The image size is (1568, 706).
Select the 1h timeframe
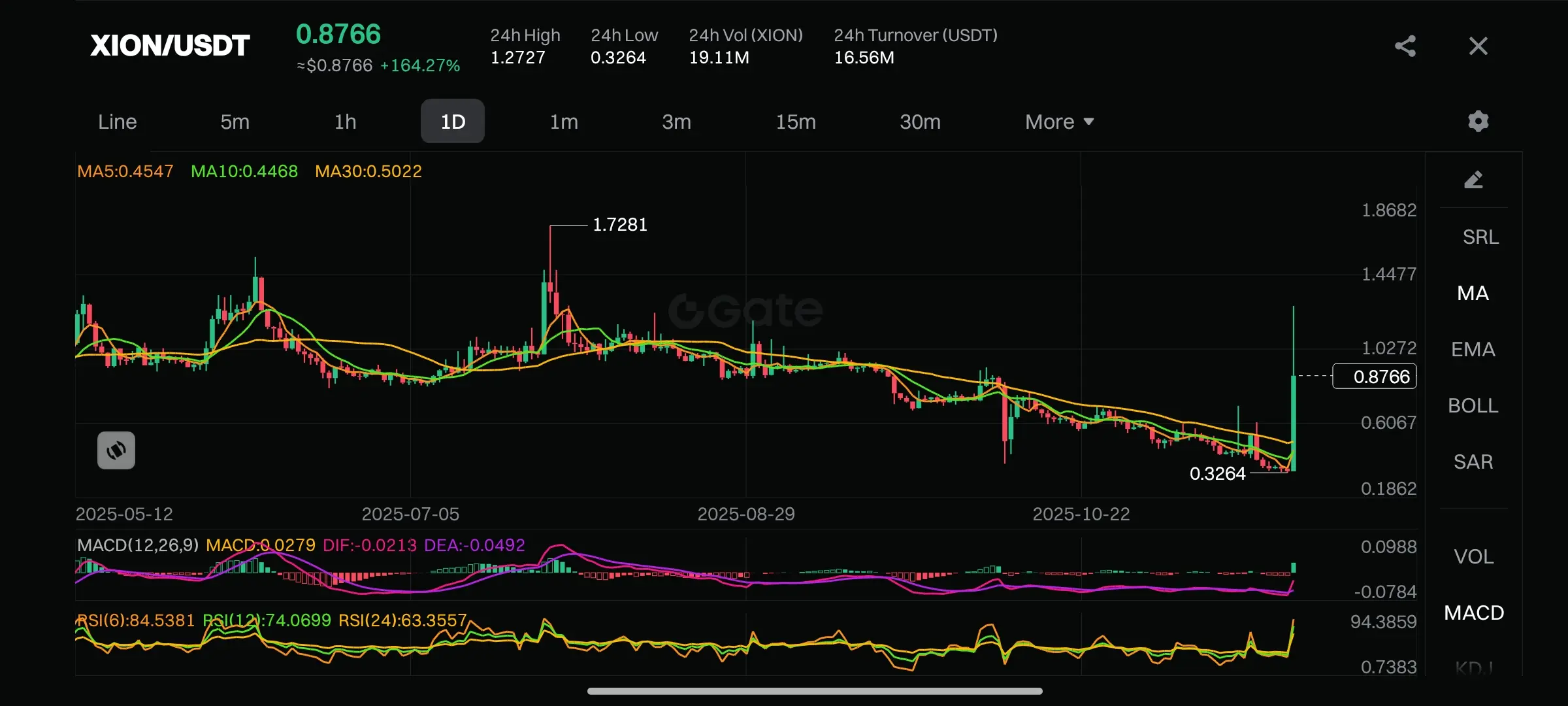(x=346, y=122)
